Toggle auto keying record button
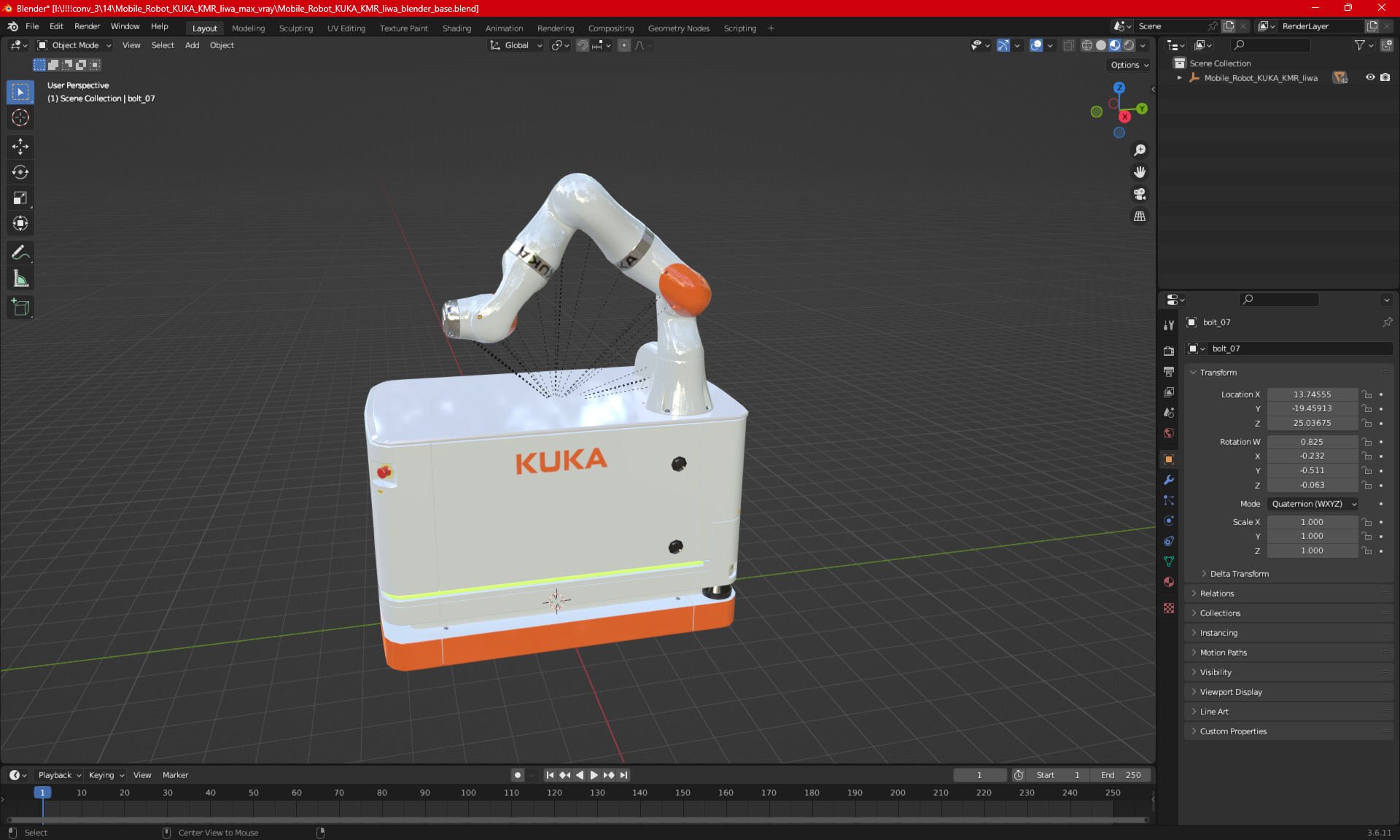This screenshot has height=840, width=1400. pos(517,775)
